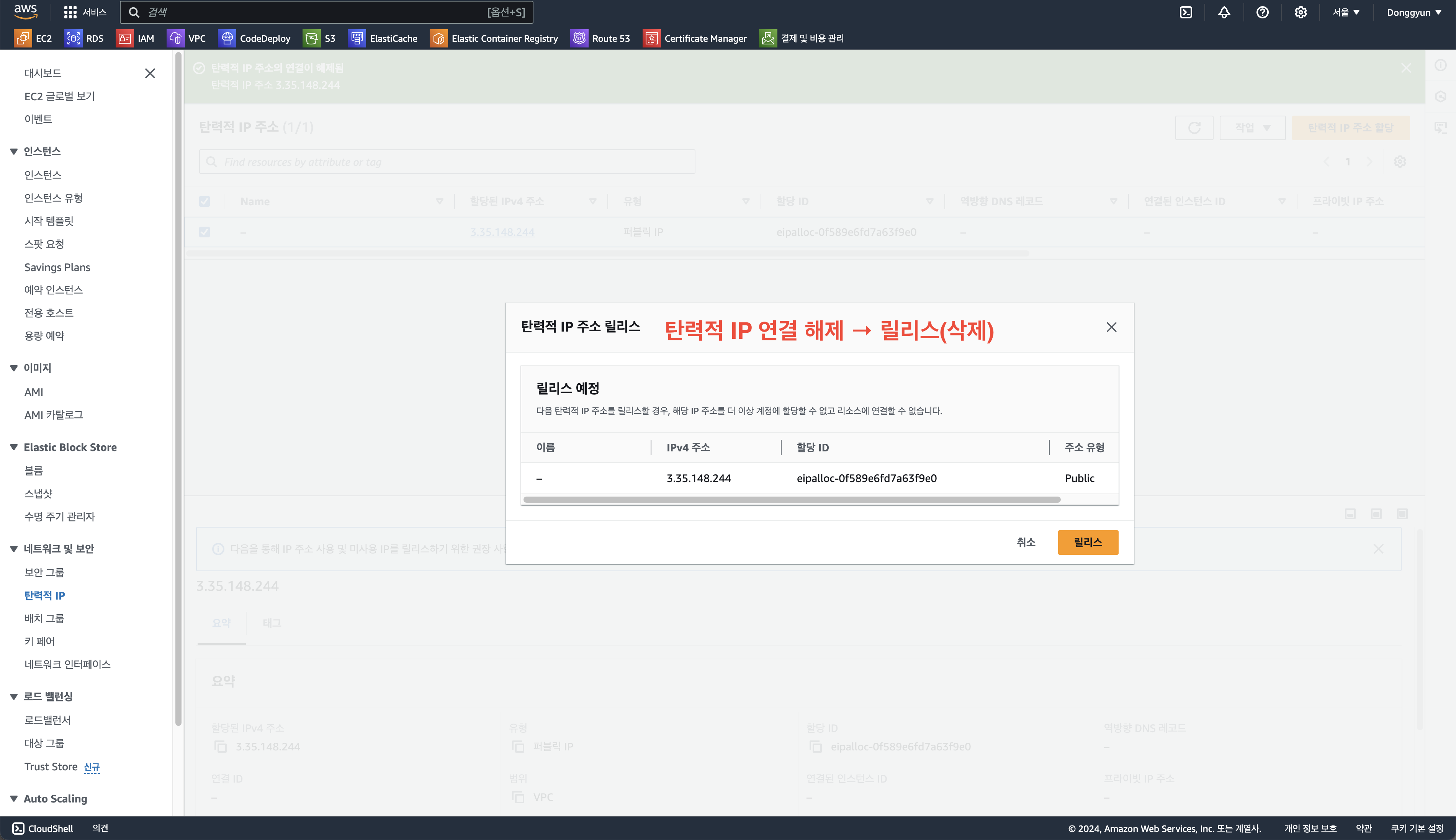Image resolution: width=1456 pixels, height=840 pixels.
Task: Click the orange 릴리스 button
Action: (x=1087, y=542)
